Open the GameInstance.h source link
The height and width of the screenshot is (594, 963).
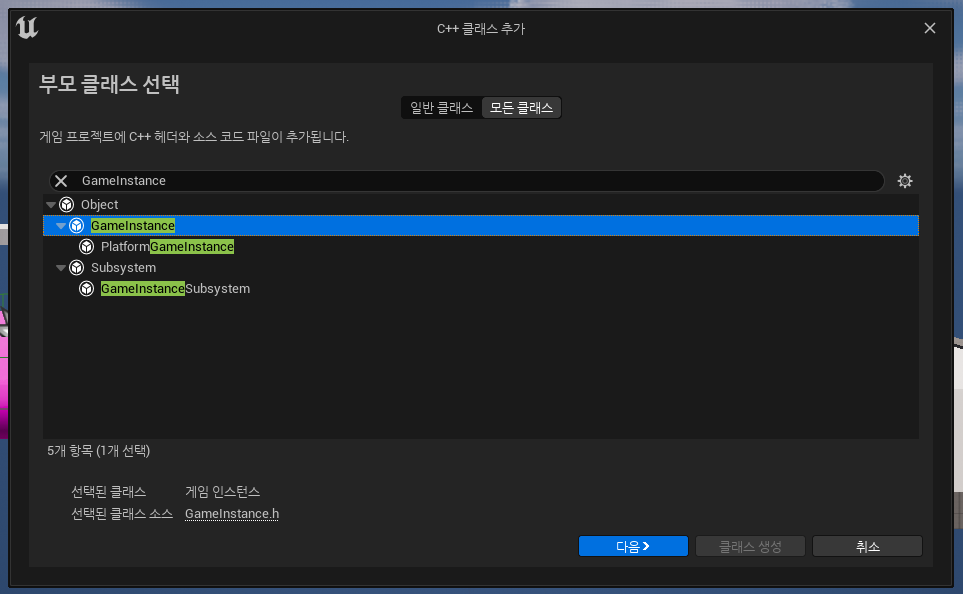232,514
